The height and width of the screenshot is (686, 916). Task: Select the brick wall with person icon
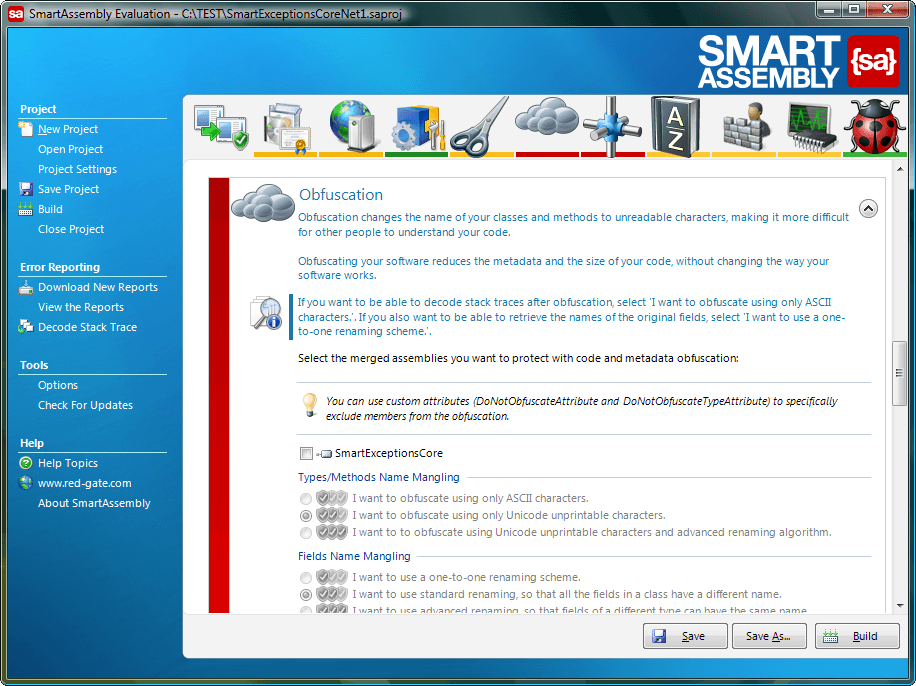[x=745, y=126]
